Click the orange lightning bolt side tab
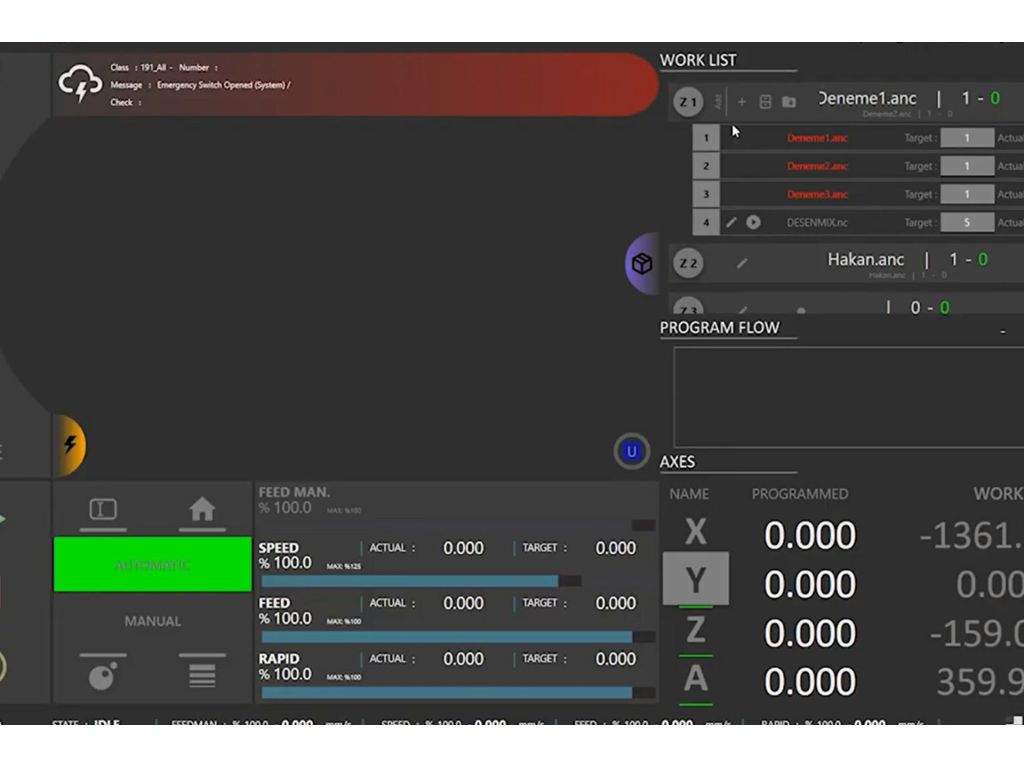 [x=70, y=444]
